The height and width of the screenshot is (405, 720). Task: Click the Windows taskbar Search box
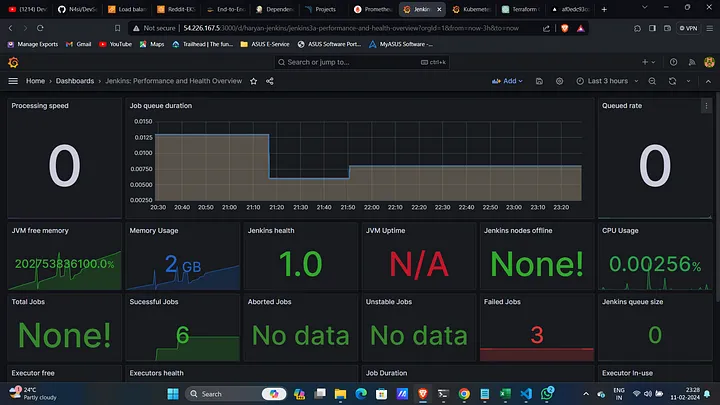pyautogui.click(x=237, y=394)
